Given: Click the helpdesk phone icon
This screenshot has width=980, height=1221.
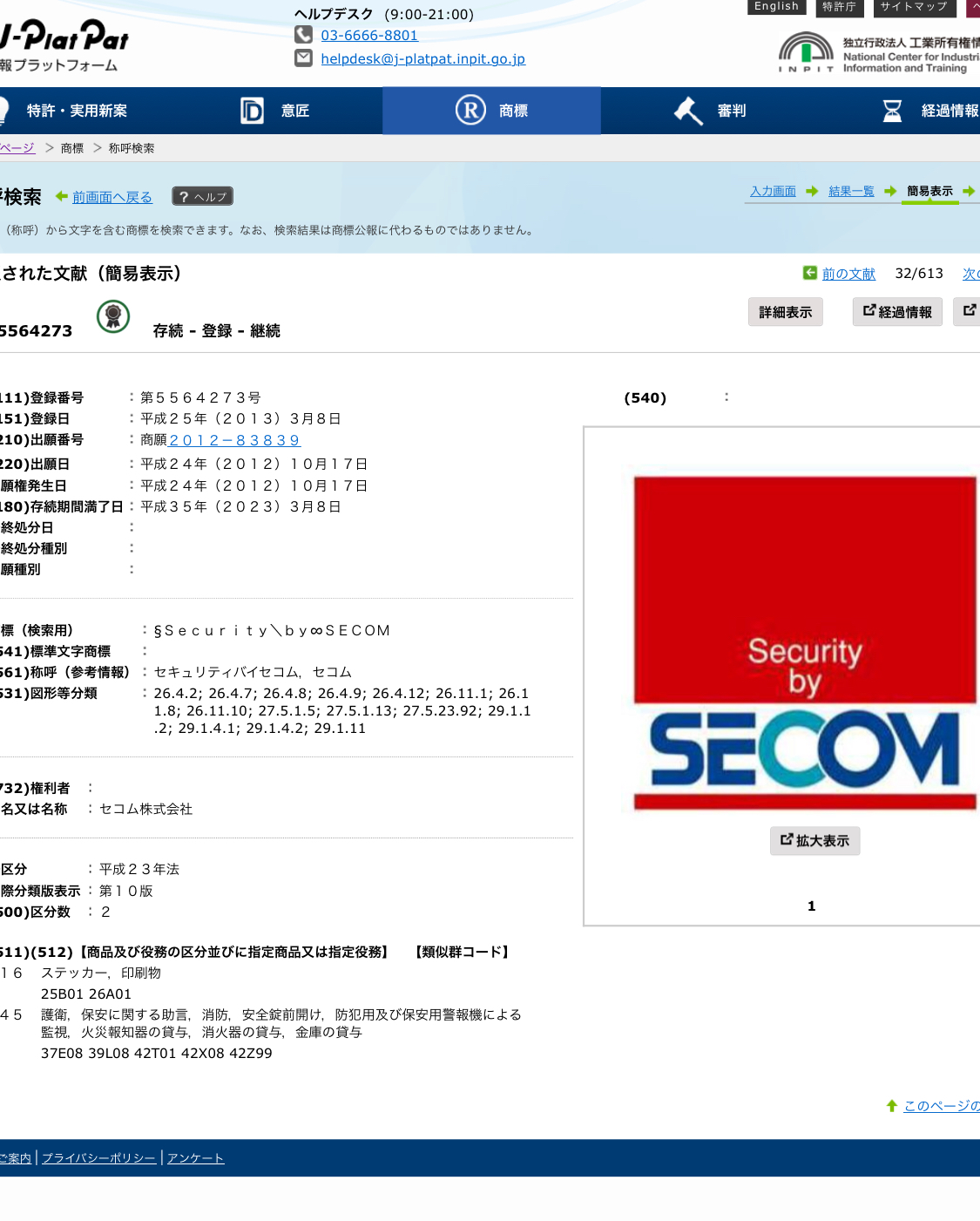Looking at the screenshot, I should pos(303,35).
